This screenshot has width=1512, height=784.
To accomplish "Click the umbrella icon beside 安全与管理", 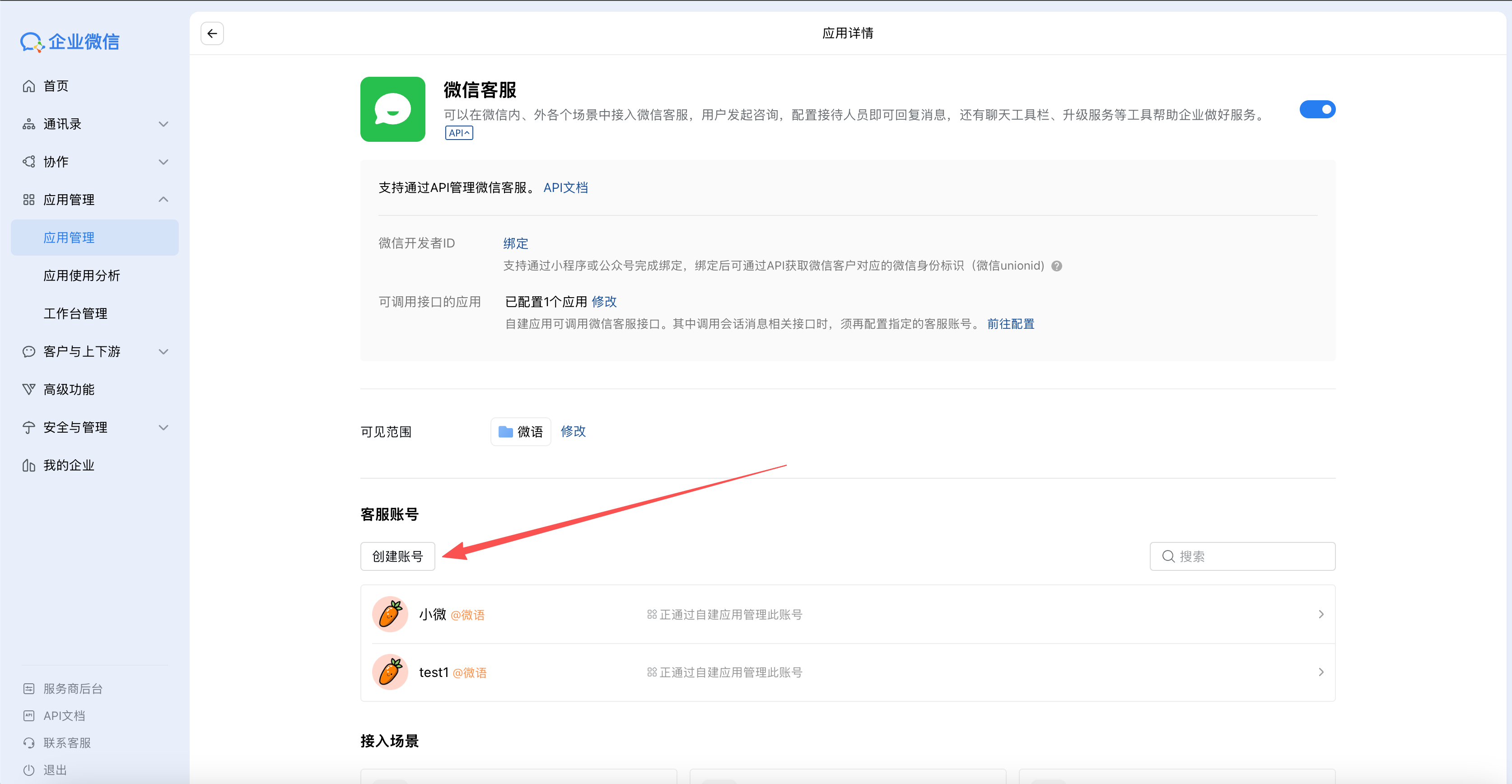I will [x=29, y=427].
